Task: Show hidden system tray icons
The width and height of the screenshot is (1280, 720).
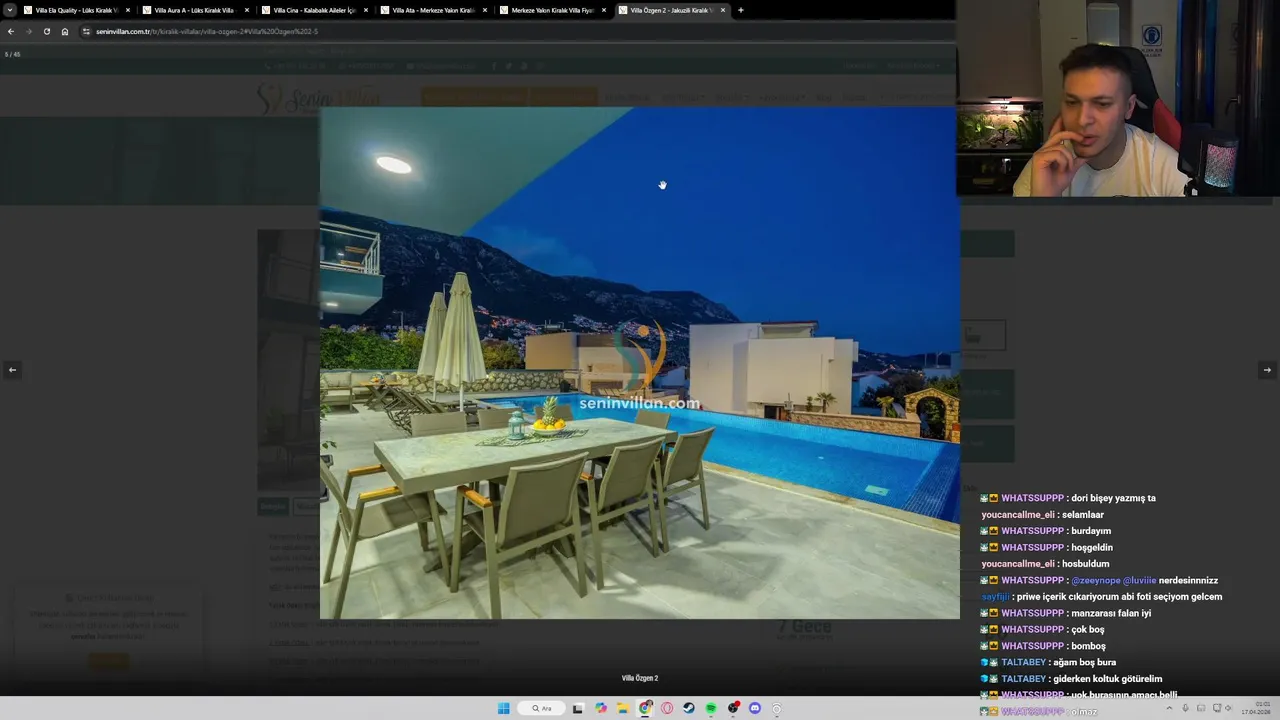Action: (1169, 709)
